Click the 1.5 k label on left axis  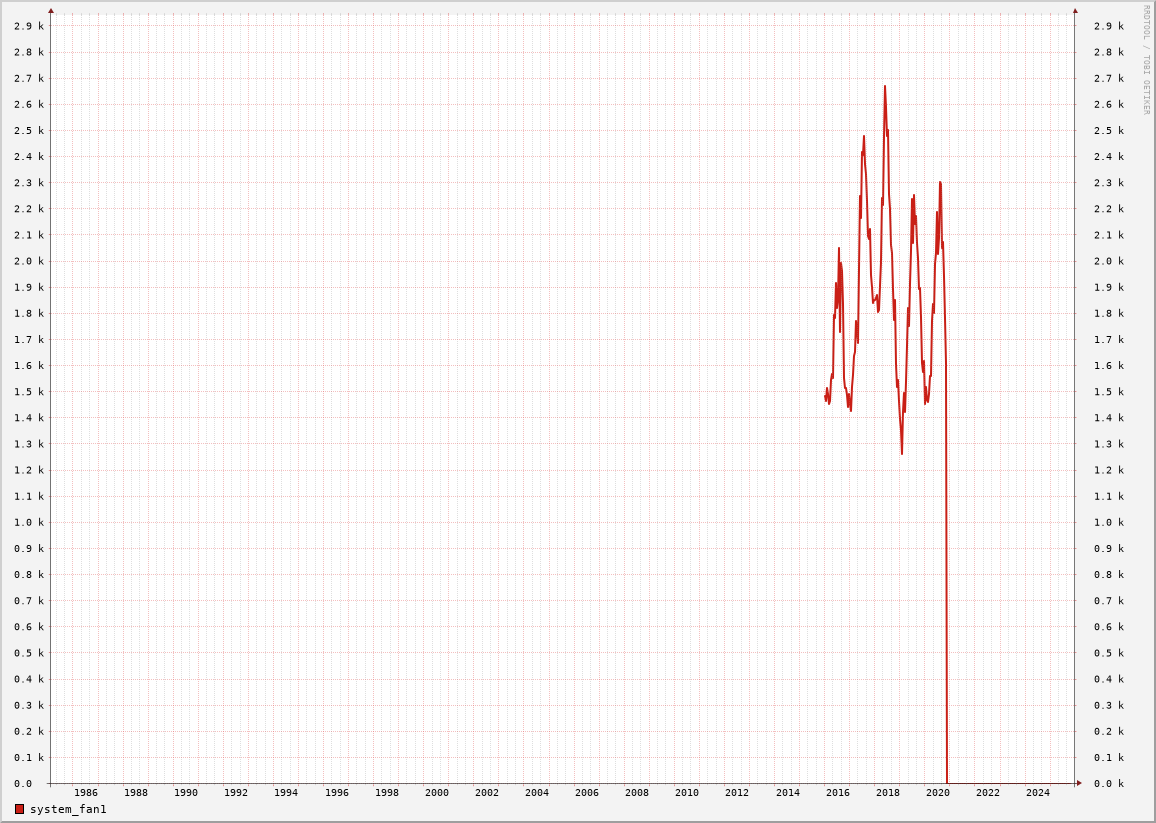point(28,392)
